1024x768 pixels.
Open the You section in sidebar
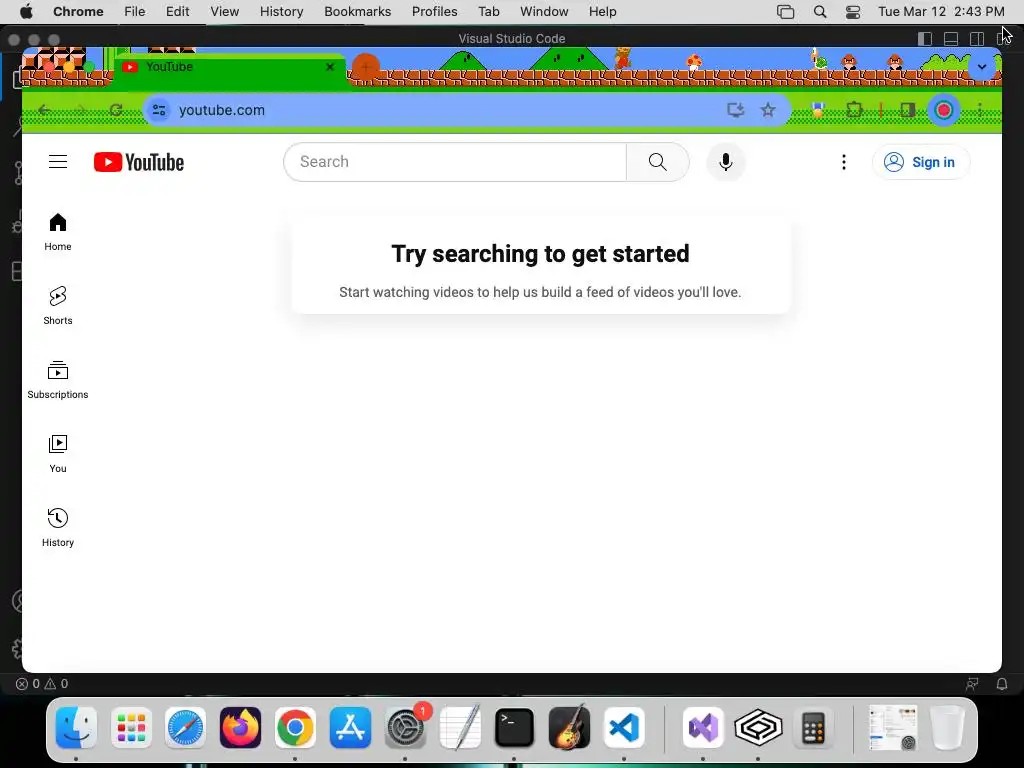pos(58,454)
